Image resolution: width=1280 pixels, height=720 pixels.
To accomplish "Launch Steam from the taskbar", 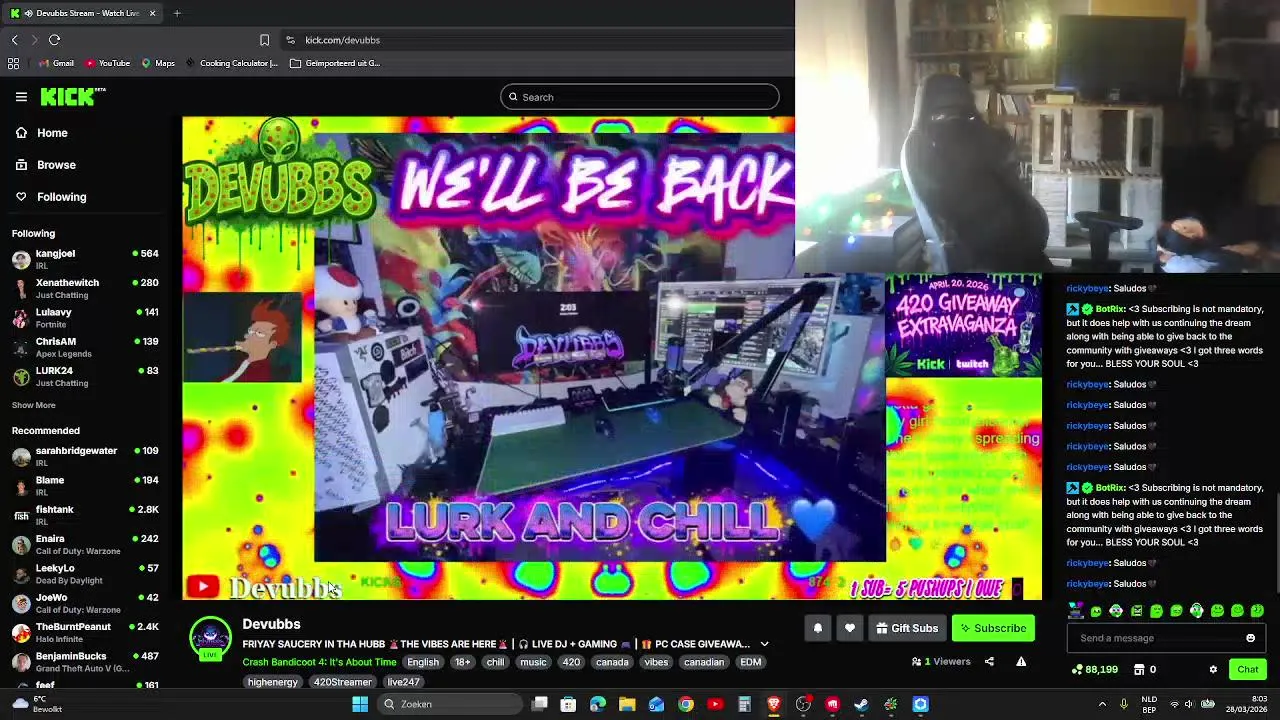I will pos(861,704).
